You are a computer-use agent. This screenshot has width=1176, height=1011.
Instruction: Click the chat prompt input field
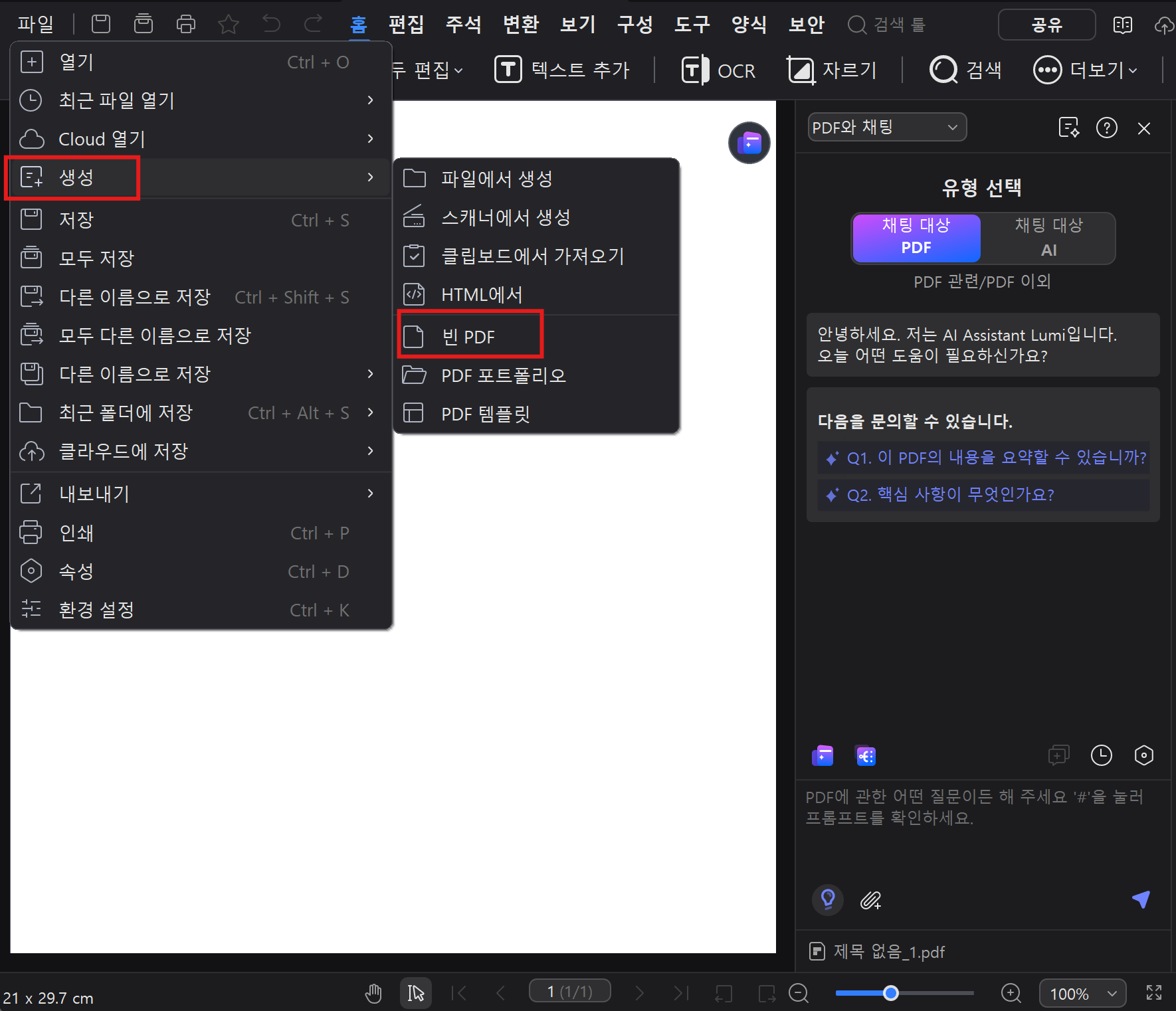point(983,829)
